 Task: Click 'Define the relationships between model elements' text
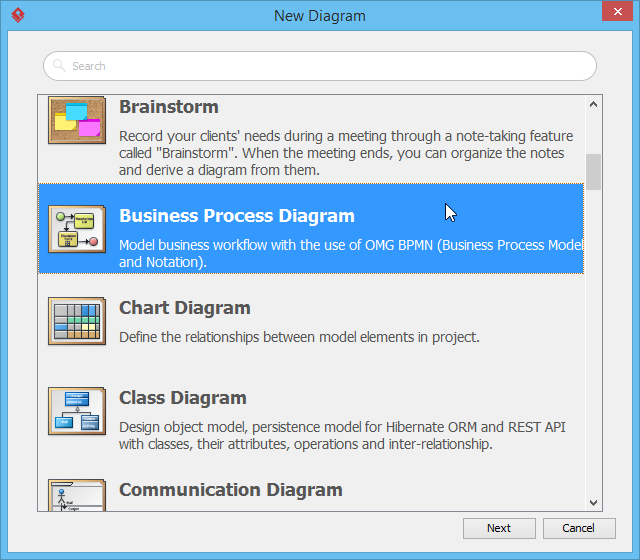[x=299, y=337]
